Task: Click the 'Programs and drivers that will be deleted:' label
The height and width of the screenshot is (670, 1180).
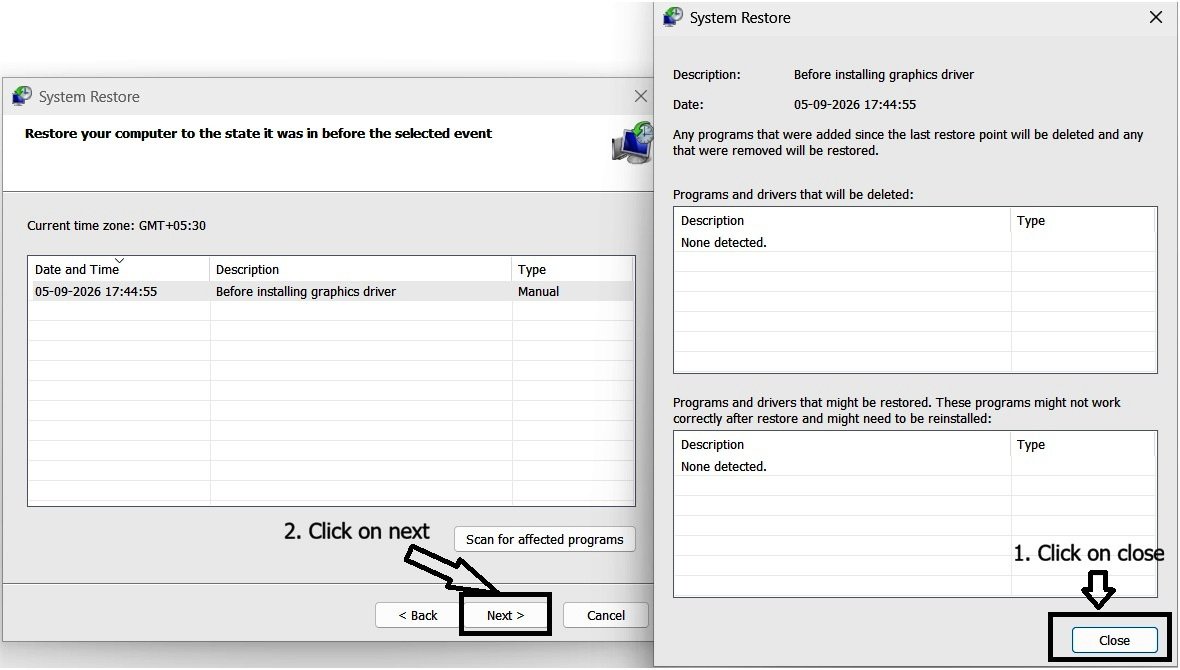Action: (793, 194)
